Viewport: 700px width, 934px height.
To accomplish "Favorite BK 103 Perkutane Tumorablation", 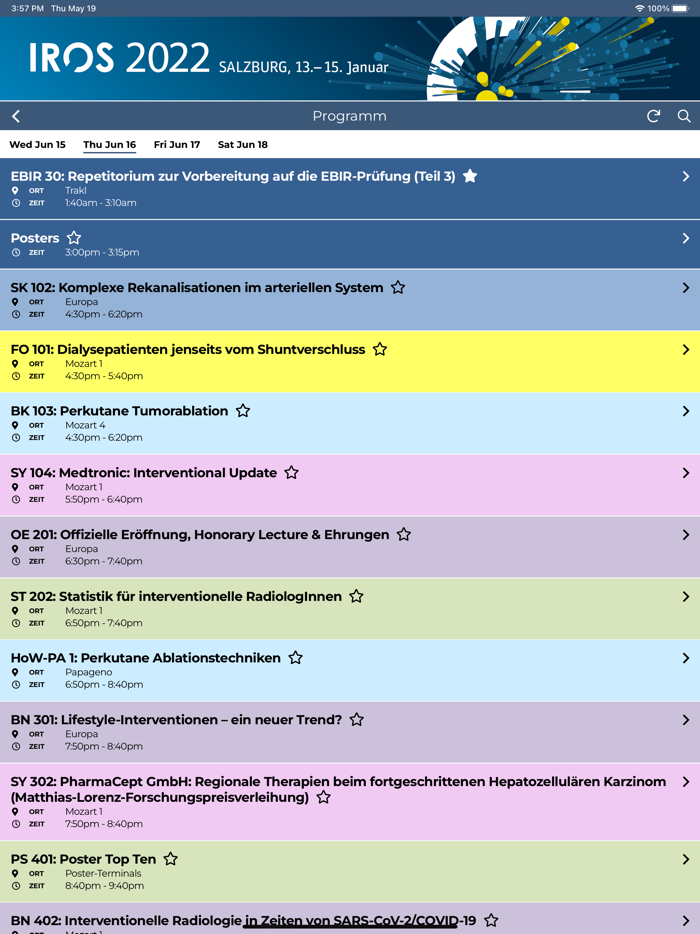I will (x=242, y=410).
